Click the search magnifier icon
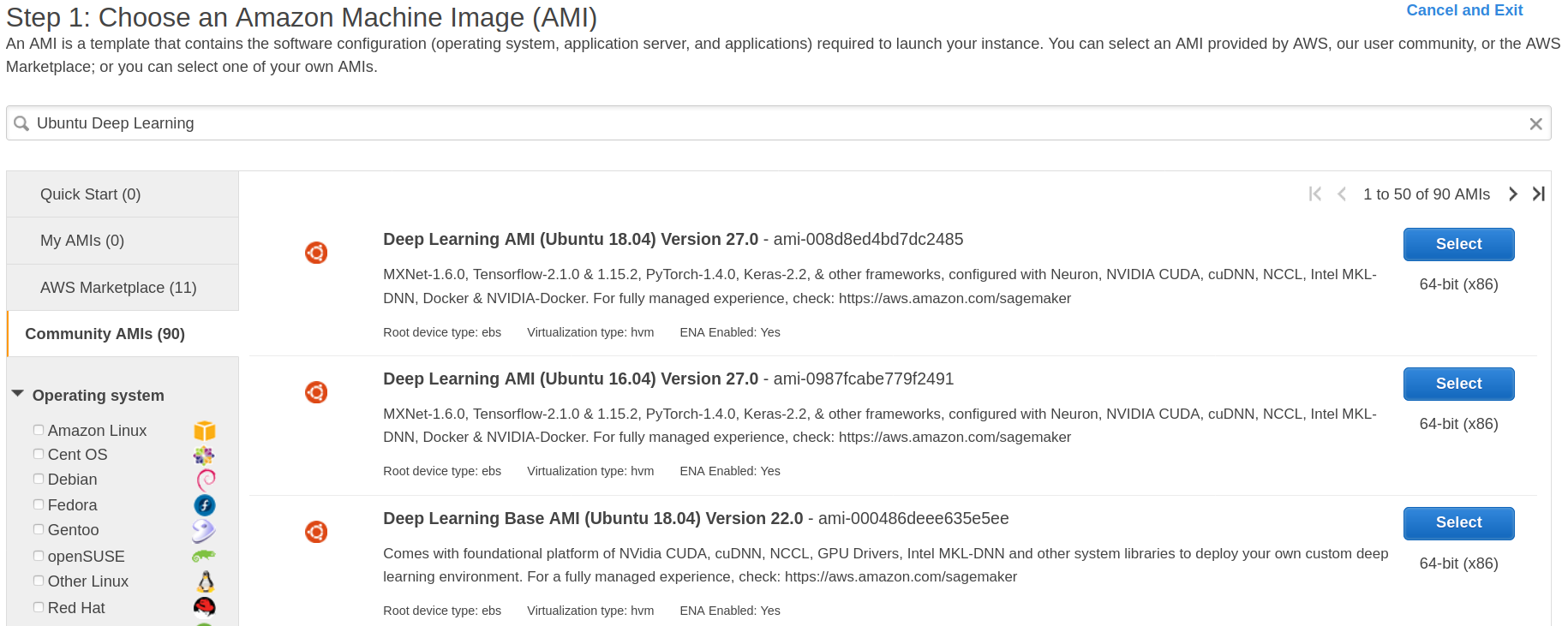The image size is (1568, 626). click(21, 123)
